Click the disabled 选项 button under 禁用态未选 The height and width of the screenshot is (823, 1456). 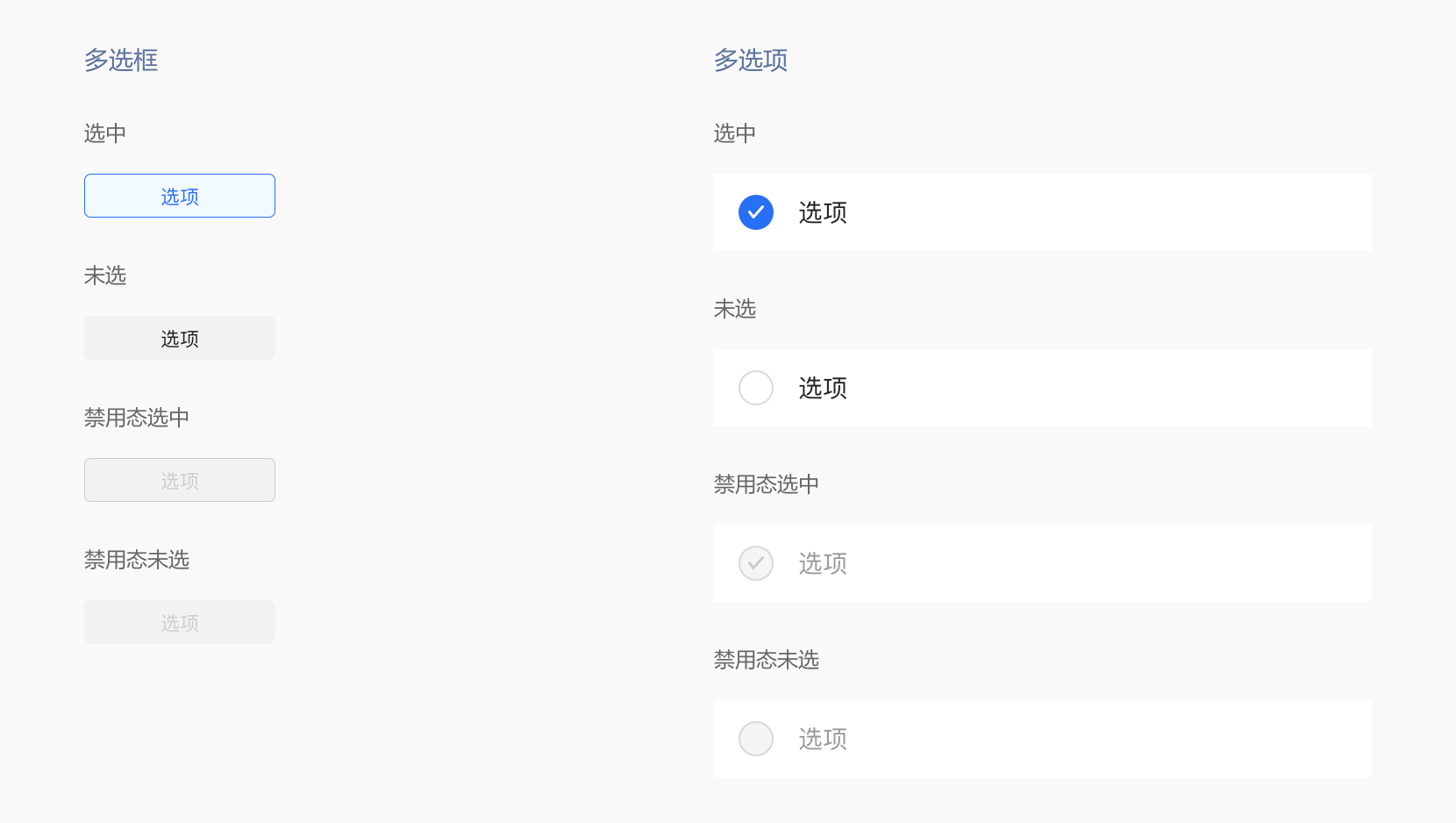(x=179, y=622)
